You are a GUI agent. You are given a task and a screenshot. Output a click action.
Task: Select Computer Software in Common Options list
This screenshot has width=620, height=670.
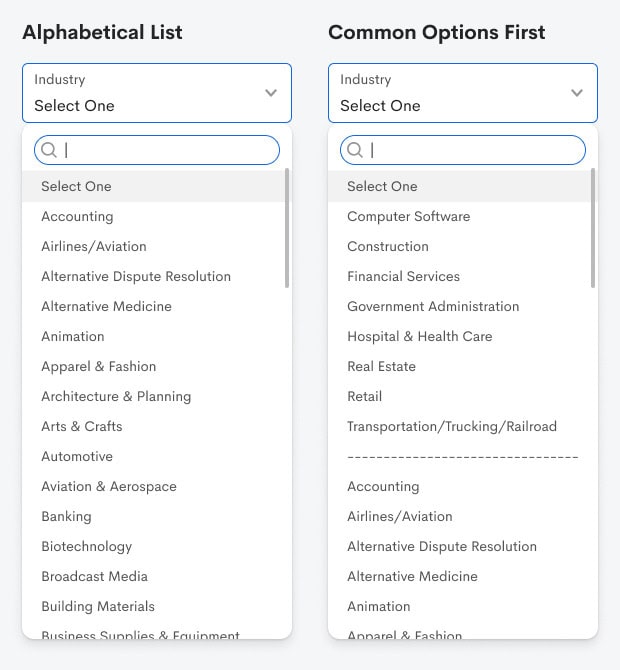coord(408,216)
